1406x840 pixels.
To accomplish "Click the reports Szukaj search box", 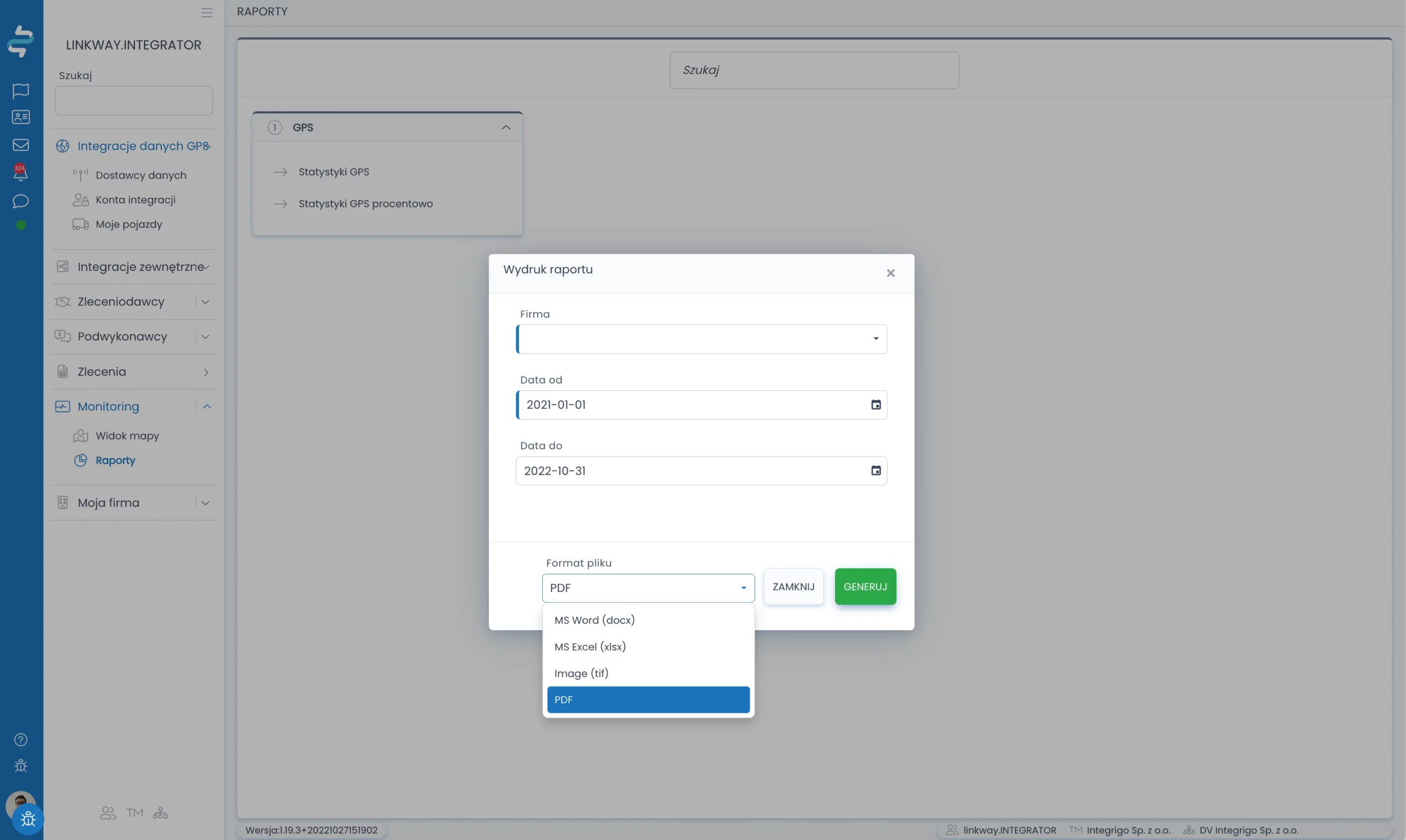I will [814, 70].
